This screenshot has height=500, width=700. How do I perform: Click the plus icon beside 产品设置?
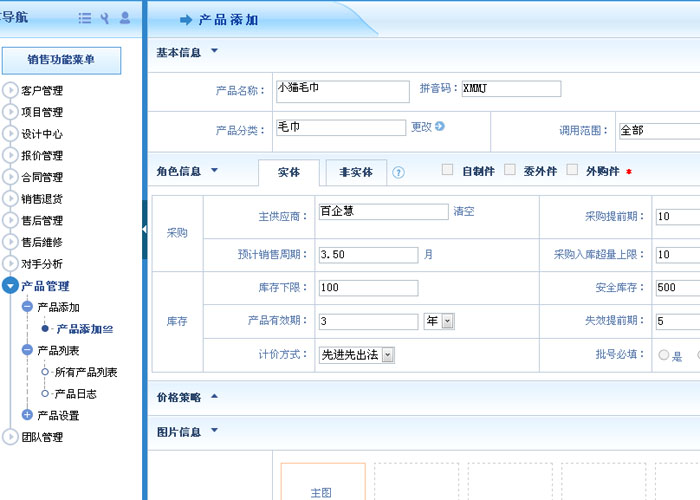(x=27, y=415)
